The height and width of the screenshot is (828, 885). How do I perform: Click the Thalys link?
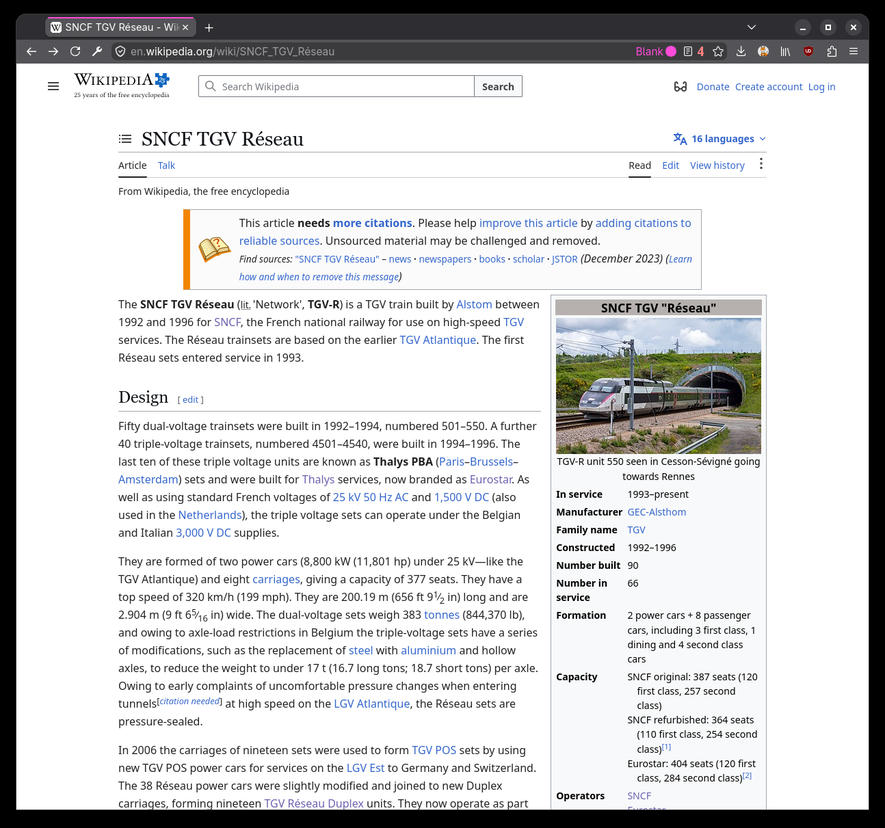[x=318, y=479]
